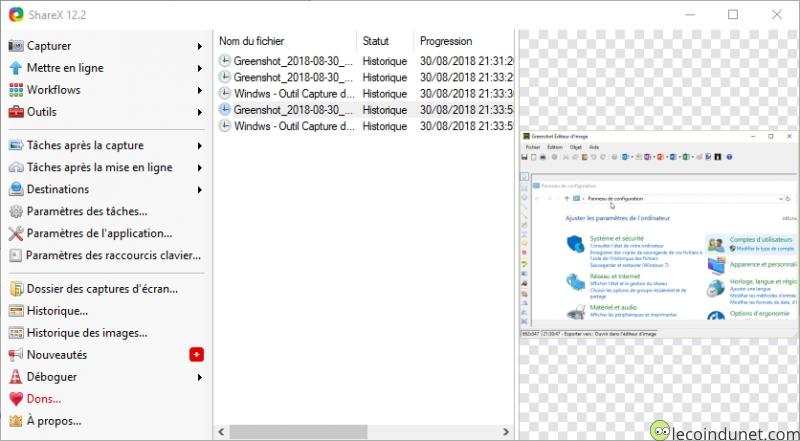Click the Outils toolbox icon
This screenshot has height=441, width=800.
click(x=16, y=112)
